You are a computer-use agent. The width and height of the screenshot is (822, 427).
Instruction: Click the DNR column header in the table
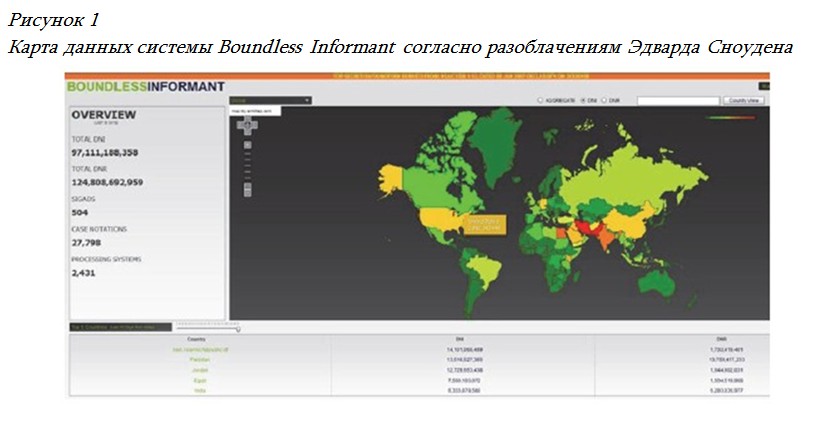(721, 340)
